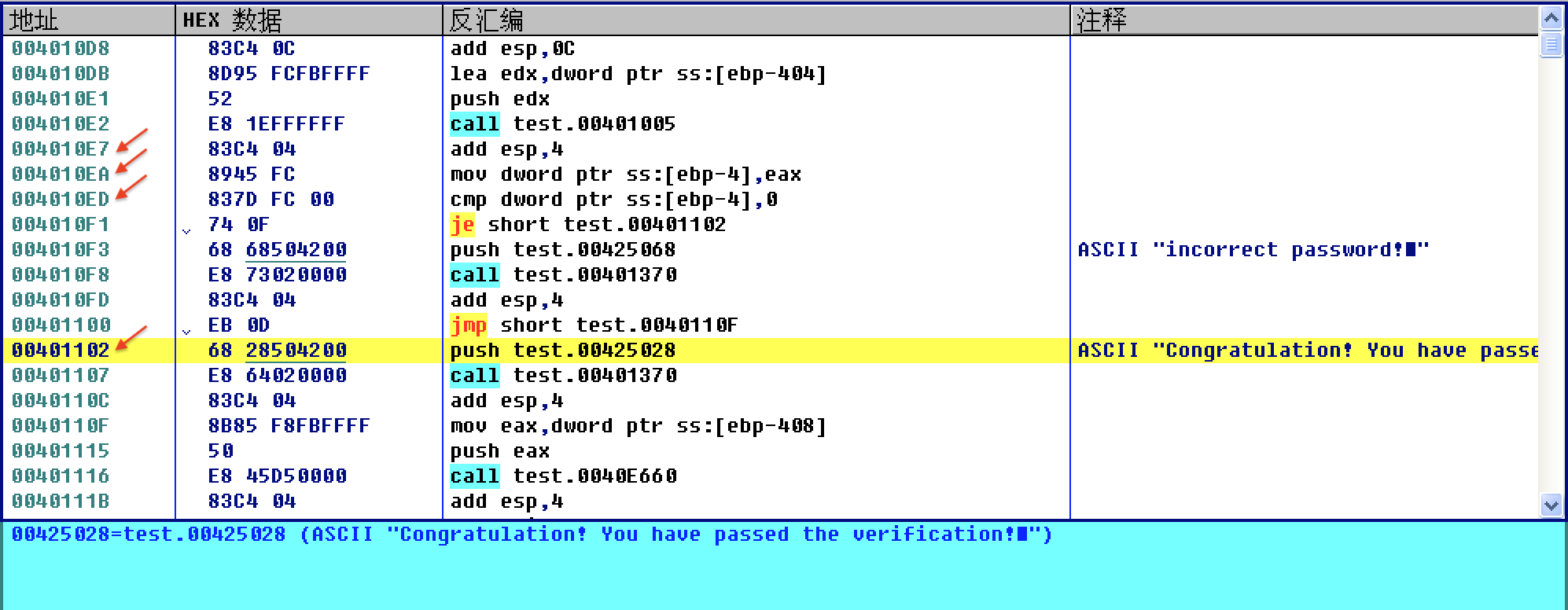Click the jump marker beside 'EB 0D'
Image resolution: width=1568 pixels, height=610 pixels.
click(186, 332)
